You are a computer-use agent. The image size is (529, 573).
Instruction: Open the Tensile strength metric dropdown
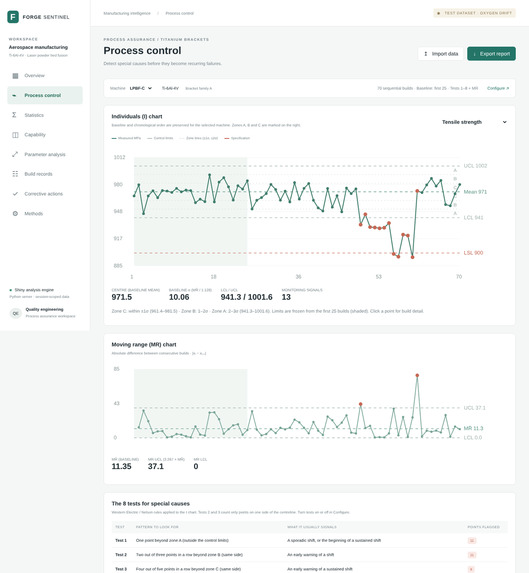point(474,122)
